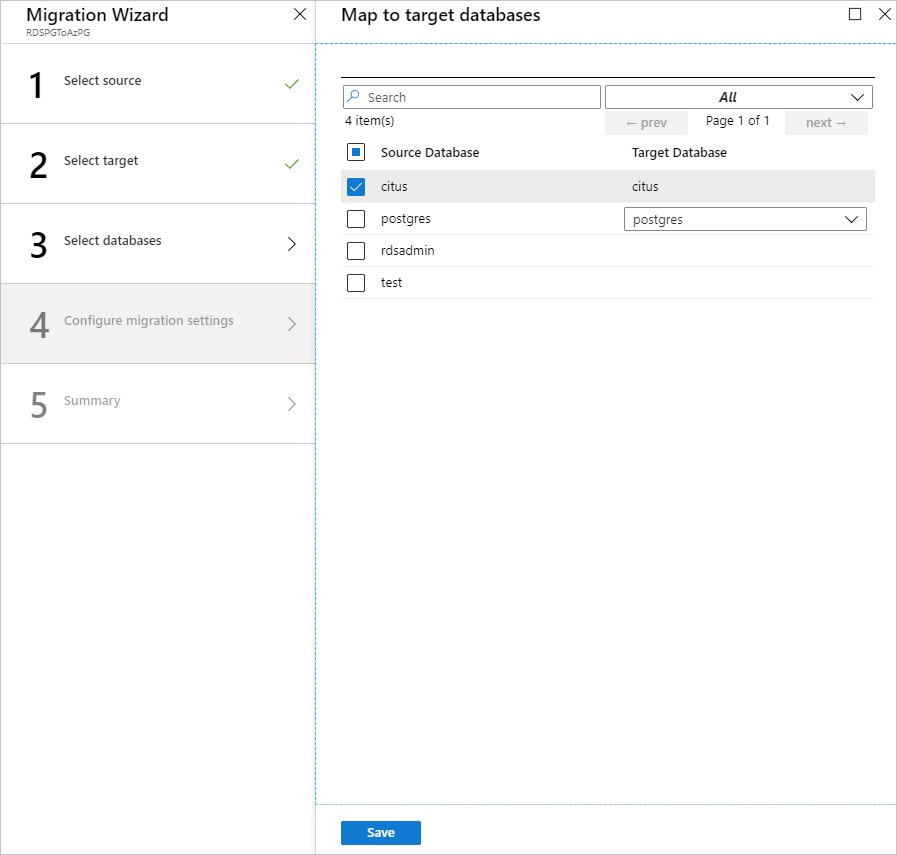
Task: Uncheck the citus source database
Action: click(356, 187)
